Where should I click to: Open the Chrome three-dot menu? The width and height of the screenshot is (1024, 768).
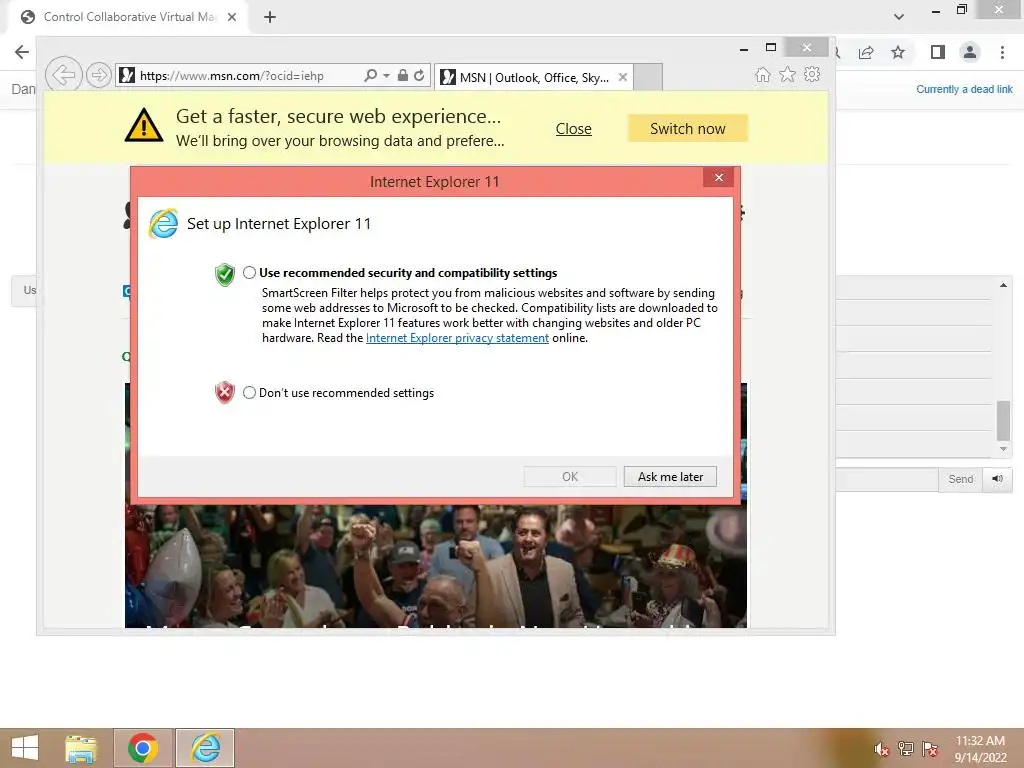coord(1002,52)
